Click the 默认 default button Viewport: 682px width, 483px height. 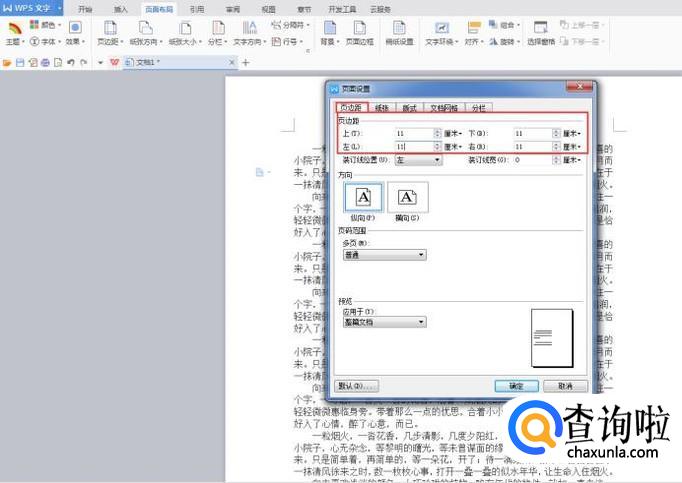[357, 386]
